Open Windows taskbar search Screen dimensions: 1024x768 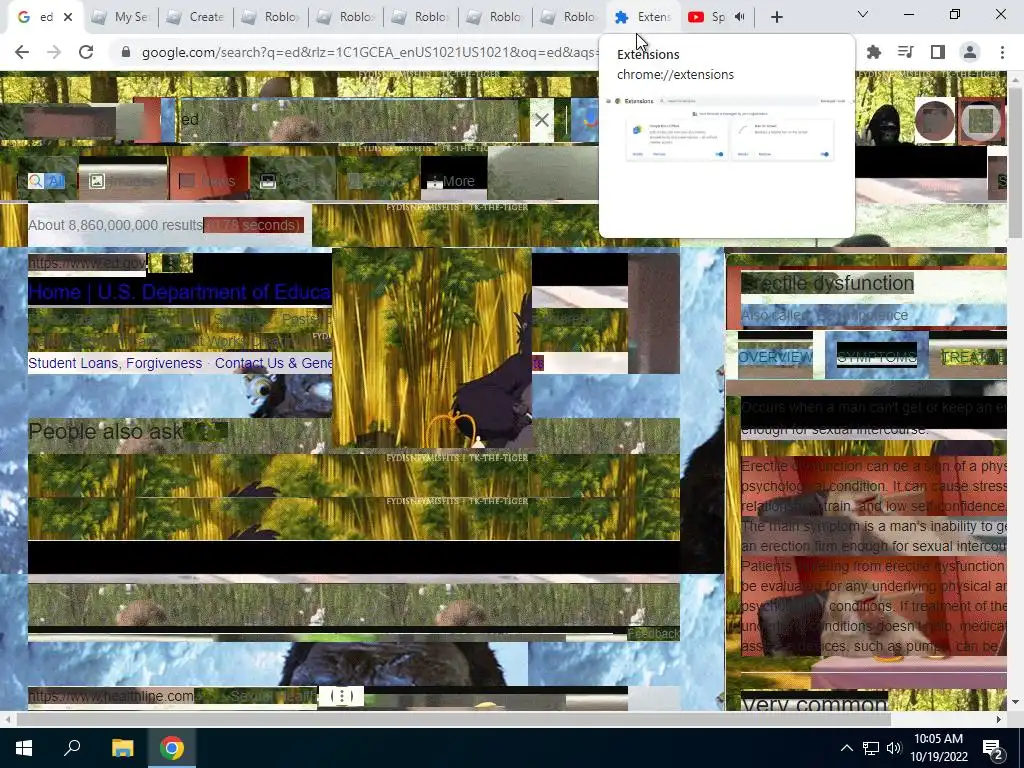click(x=72, y=748)
